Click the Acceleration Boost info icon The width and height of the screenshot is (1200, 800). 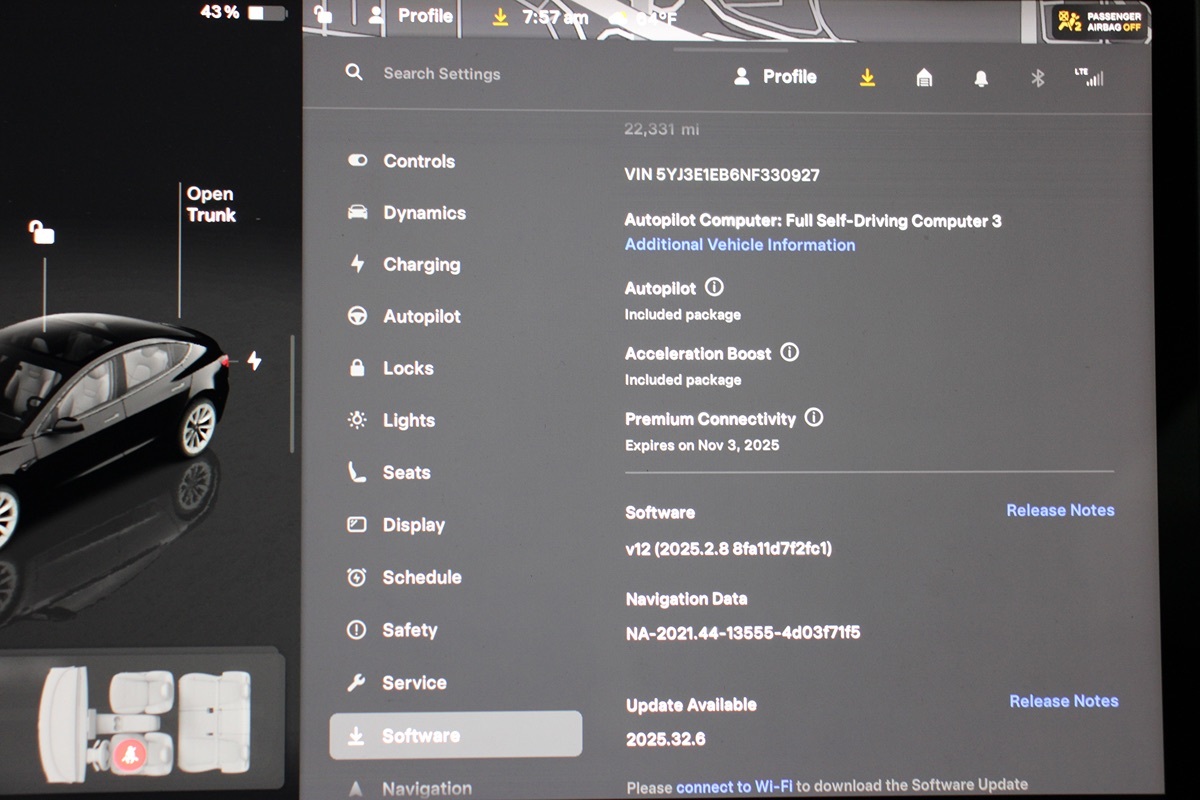click(x=789, y=353)
